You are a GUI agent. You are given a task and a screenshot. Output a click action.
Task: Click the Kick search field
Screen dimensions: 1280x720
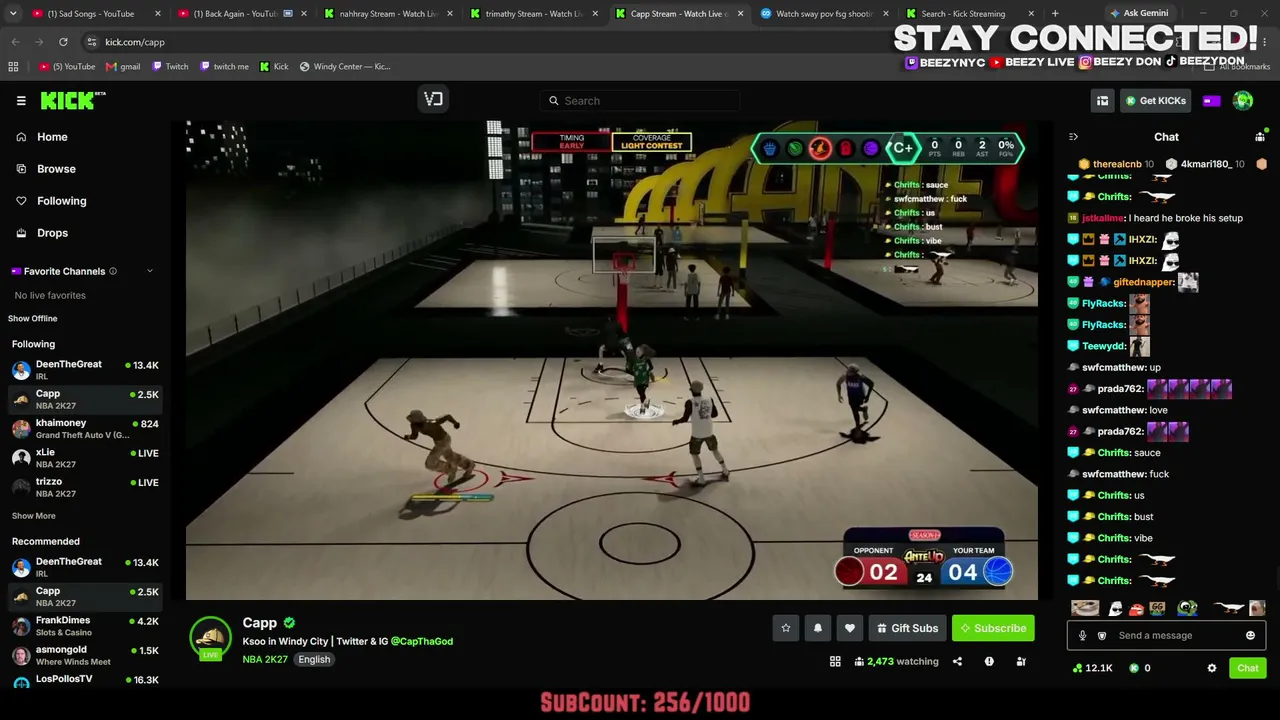pos(641,100)
